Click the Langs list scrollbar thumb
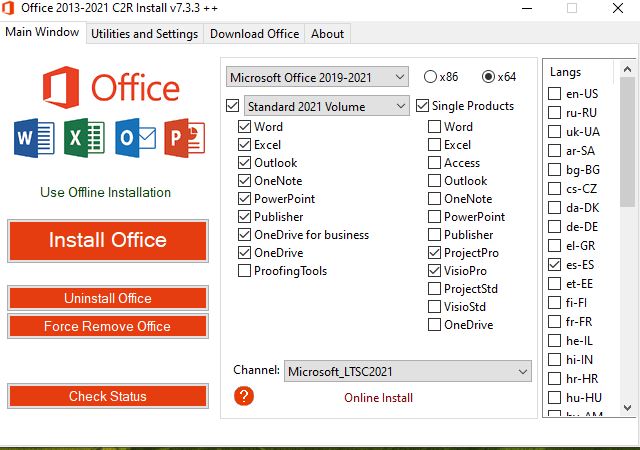This screenshot has width=640, height=450. 627,142
